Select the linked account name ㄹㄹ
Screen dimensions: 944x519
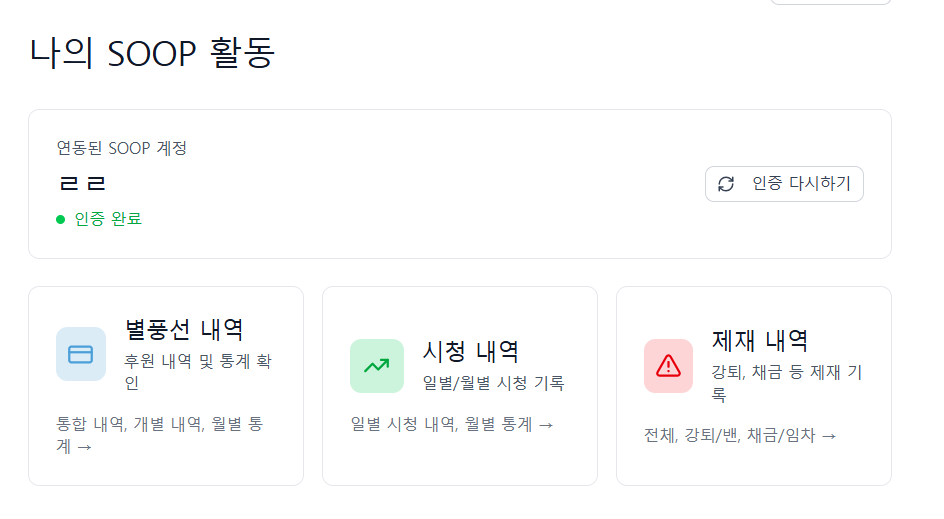click(x=82, y=184)
